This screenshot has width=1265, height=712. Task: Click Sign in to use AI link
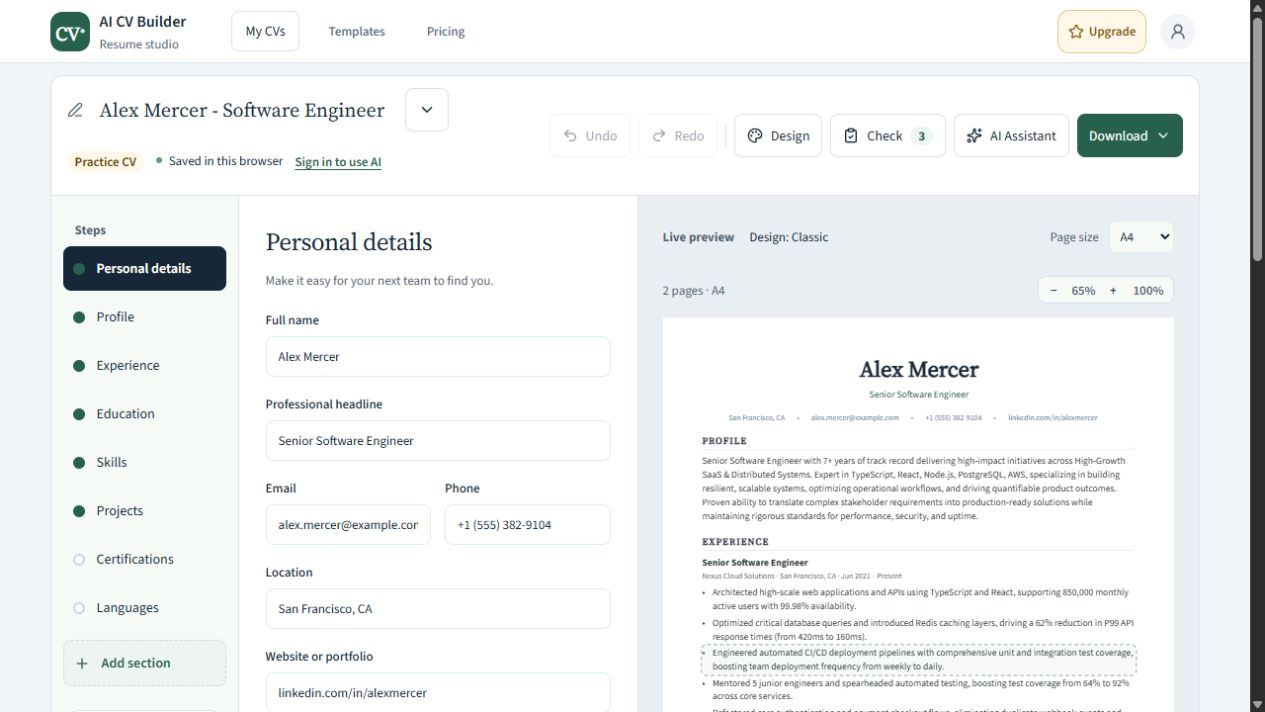click(338, 162)
